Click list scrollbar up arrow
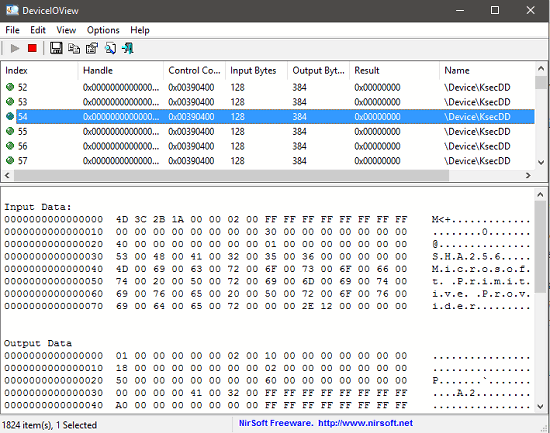Viewport: 550px width, 433px height. point(541,69)
